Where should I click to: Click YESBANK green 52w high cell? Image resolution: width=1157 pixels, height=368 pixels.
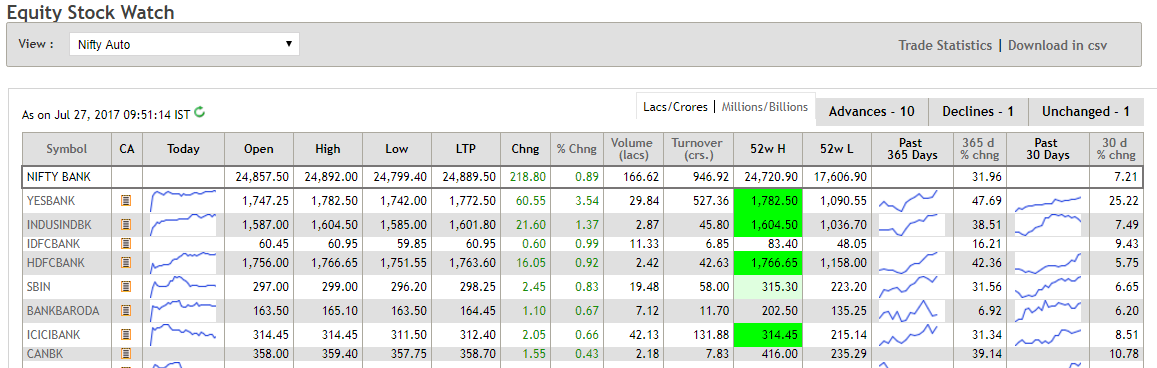click(x=767, y=201)
